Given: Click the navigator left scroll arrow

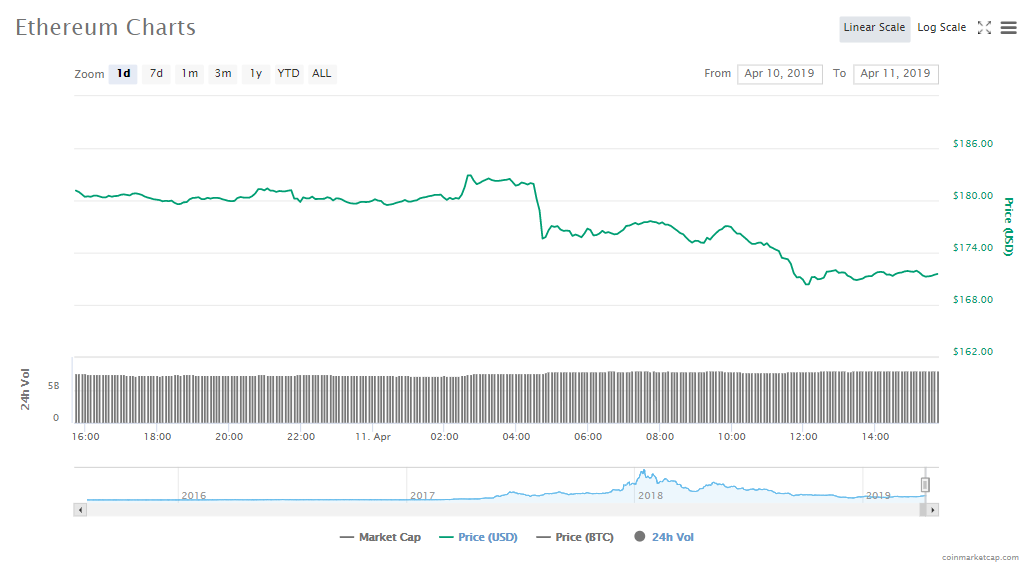Looking at the screenshot, I should (81, 510).
